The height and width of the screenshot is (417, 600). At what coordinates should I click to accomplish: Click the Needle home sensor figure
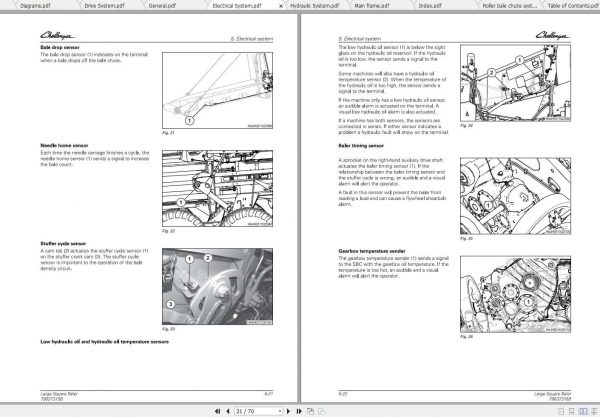click(217, 188)
